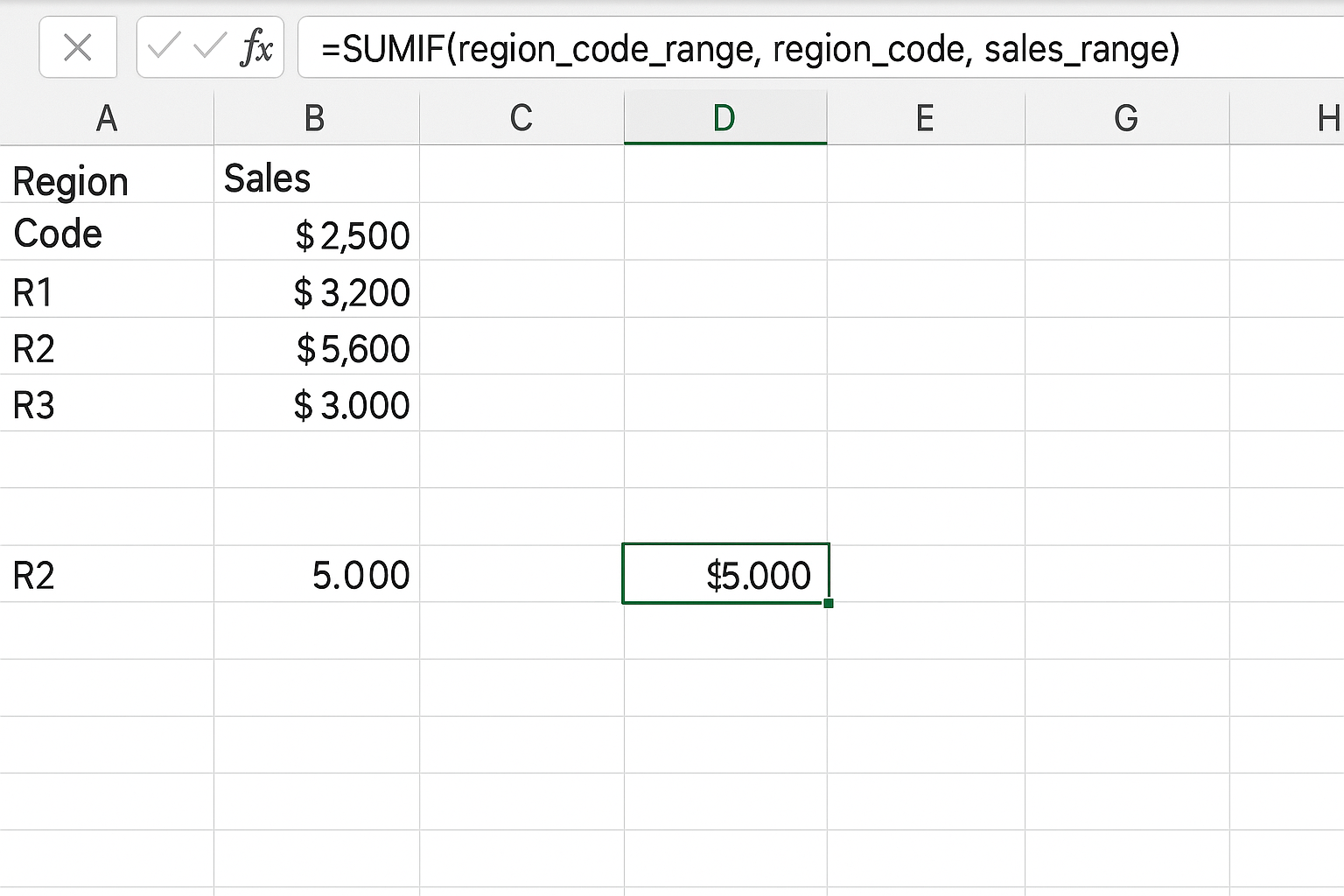The height and width of the screenshot is (896, 1344).
Task: Select column B header
Action: pyautogui.click(x=316, y=118)
